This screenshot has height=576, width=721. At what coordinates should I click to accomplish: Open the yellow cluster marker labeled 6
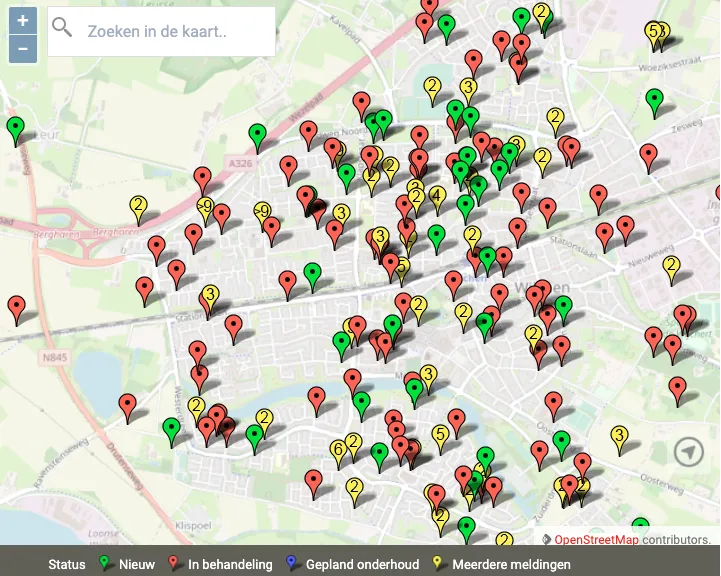[x=338, y=451]
